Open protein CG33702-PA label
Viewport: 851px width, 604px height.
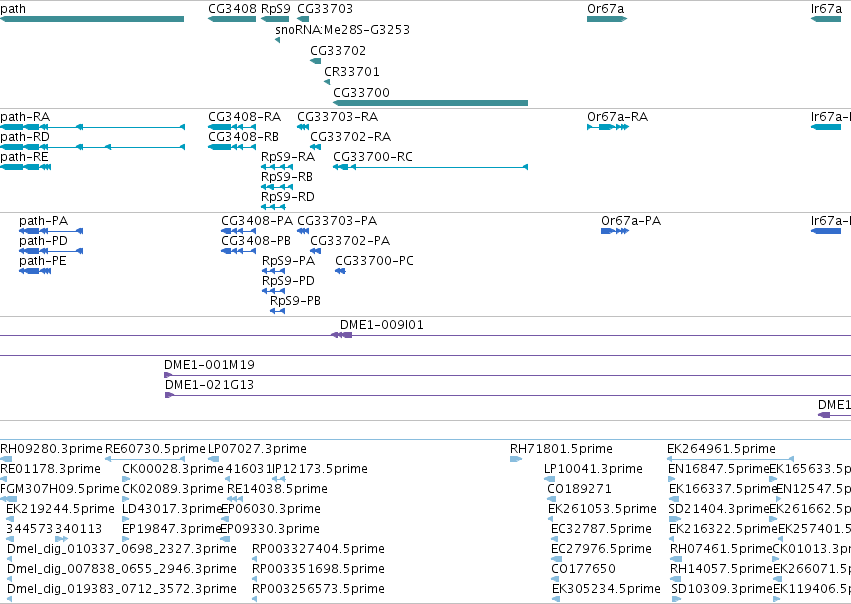click(x=350, y=240)
